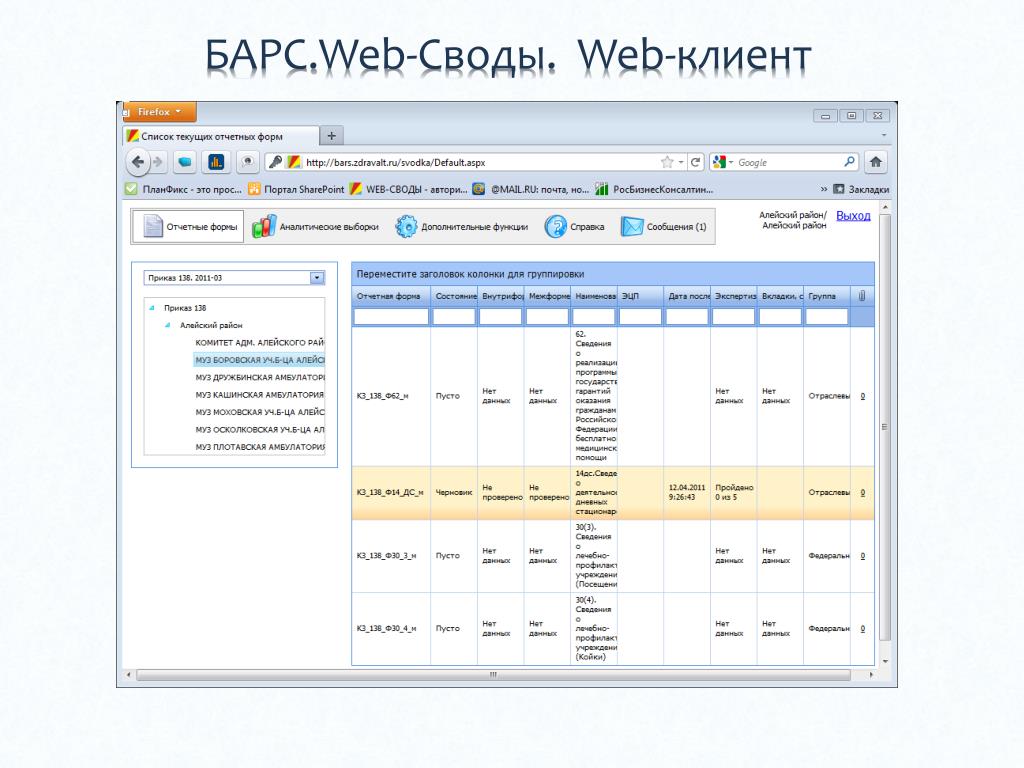1024x768 pixels.
Task: Select the 'Список текущих отчетных форм' tab
Action: [x=220, y=136]
